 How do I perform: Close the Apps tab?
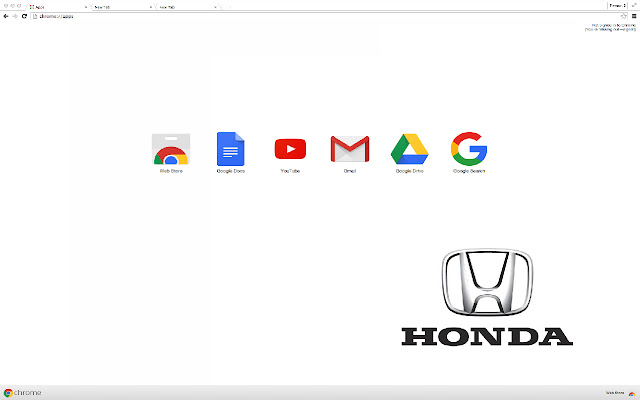[86, 7]
